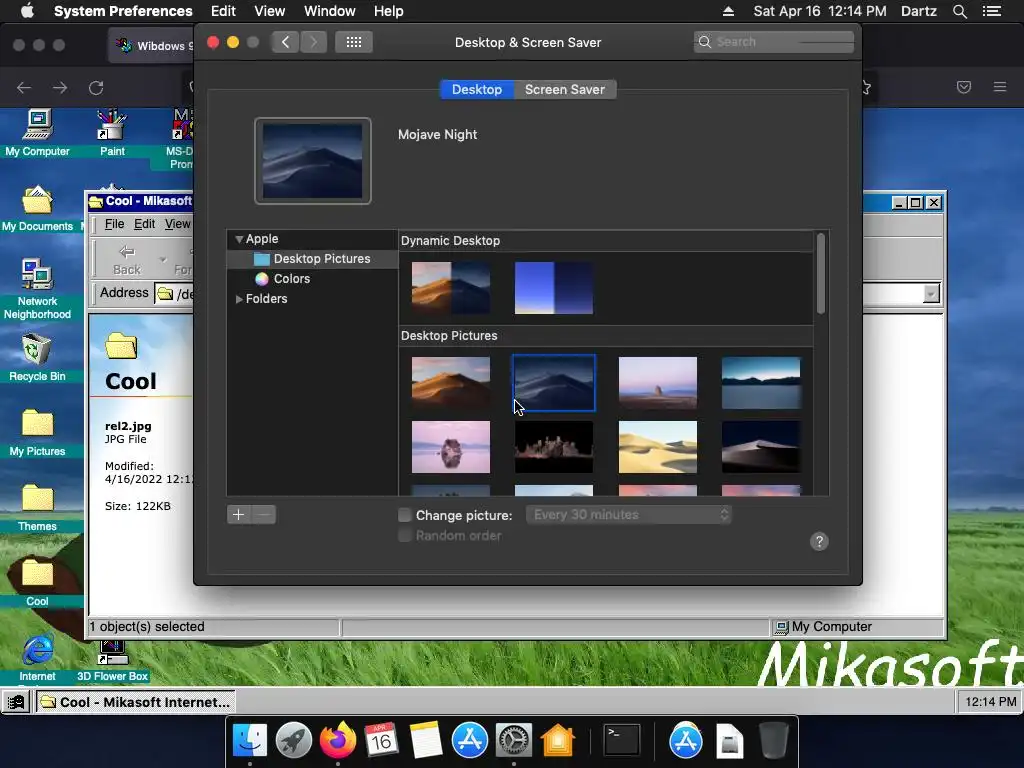Open Spotlight search magnifier in menu bar
Image resolution: width=1024 pixels, height=768 pixels.
point(959,11)
